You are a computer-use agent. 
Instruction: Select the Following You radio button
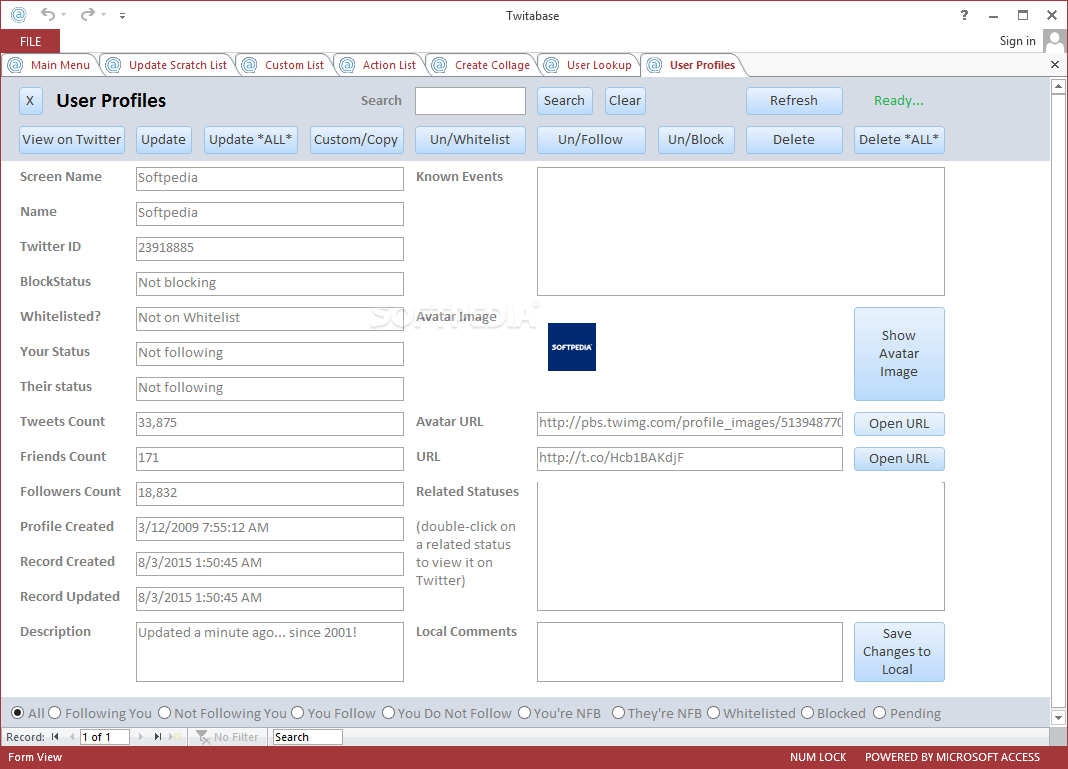54,712
